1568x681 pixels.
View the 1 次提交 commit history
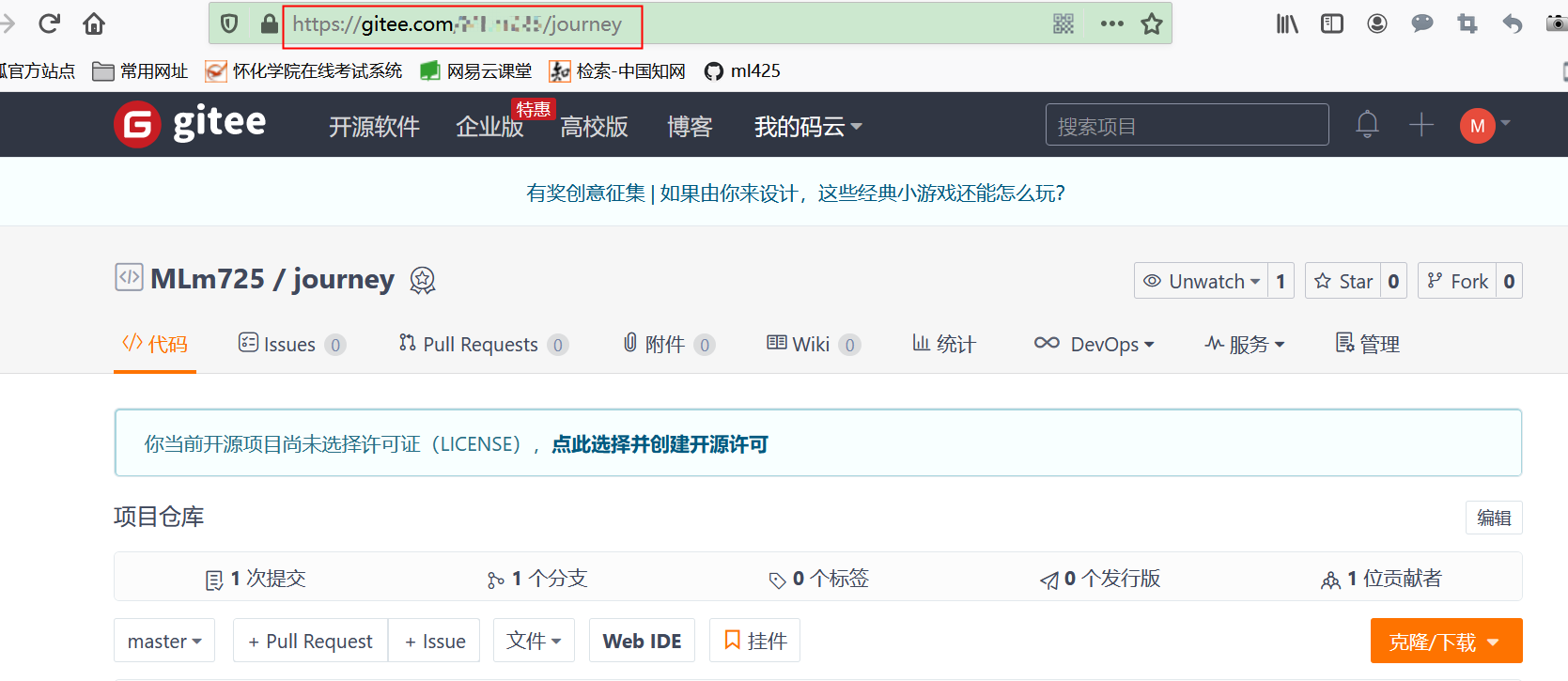coord(256,579)
